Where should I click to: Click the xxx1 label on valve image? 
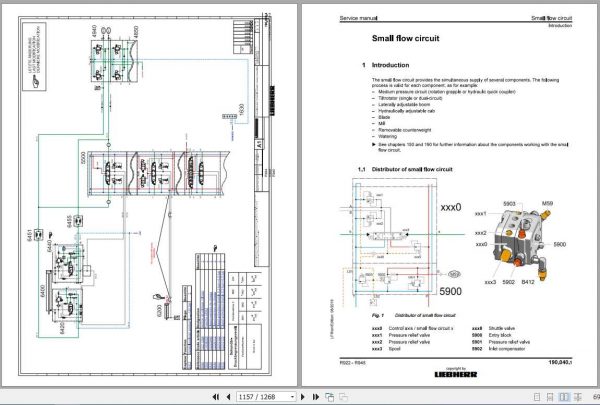[481, 214]
